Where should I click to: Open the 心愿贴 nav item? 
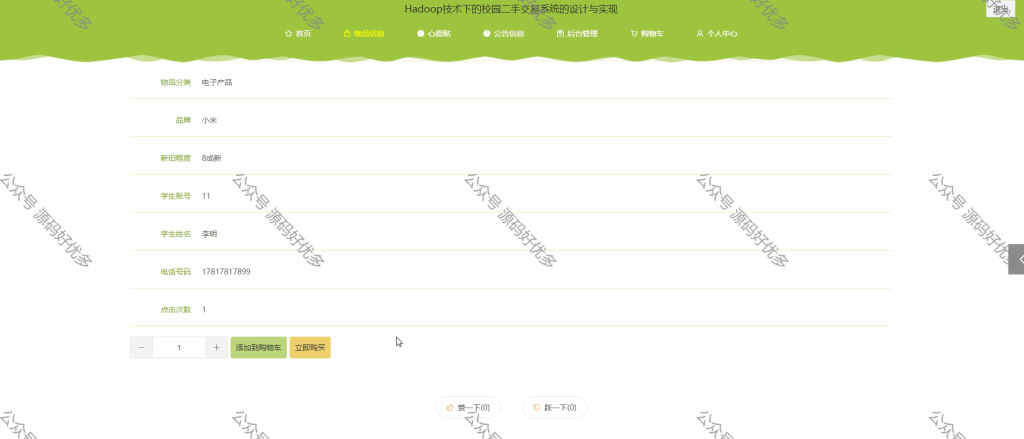(434, 33)
